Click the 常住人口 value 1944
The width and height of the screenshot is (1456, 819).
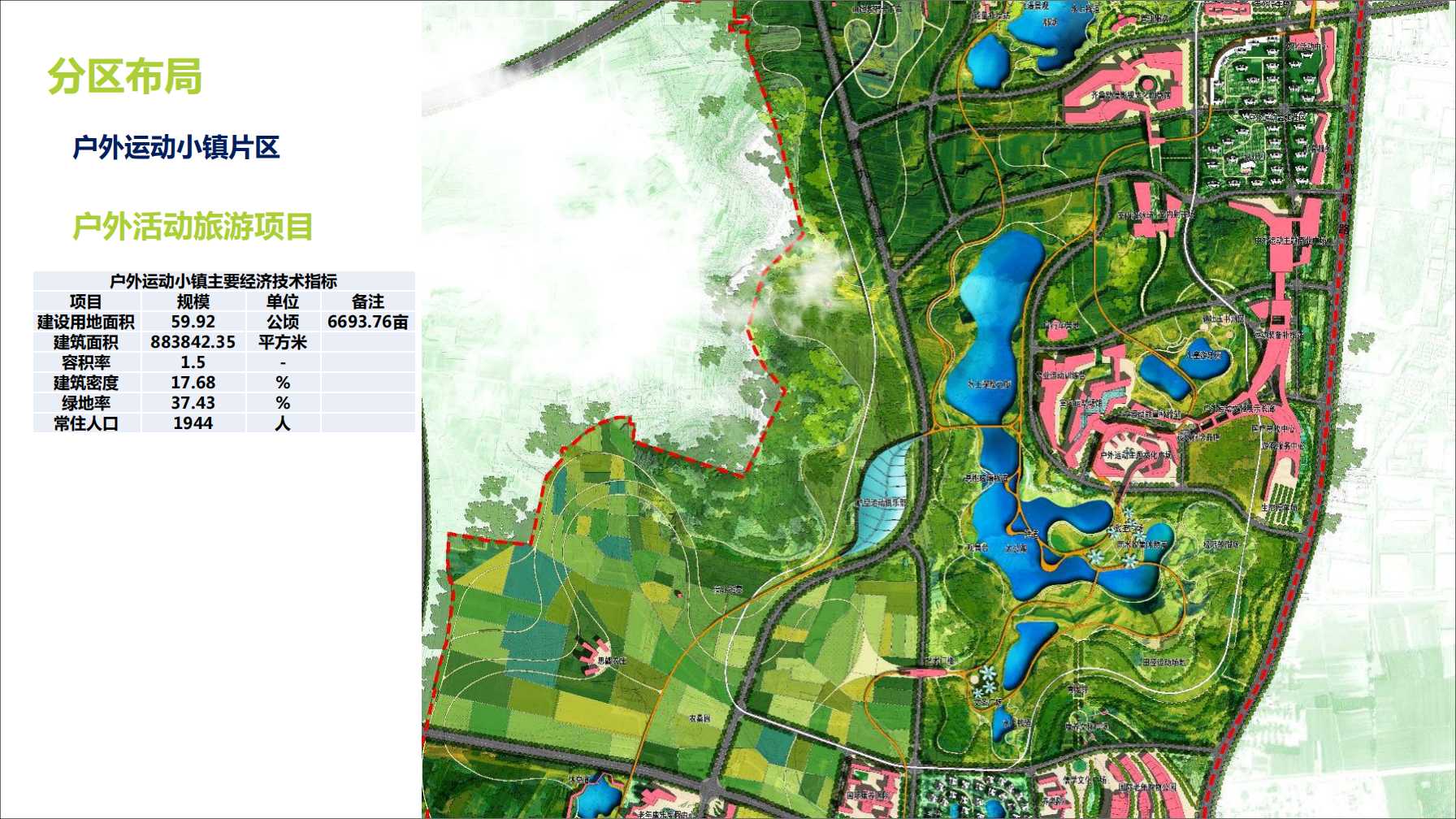pos(193,423)
